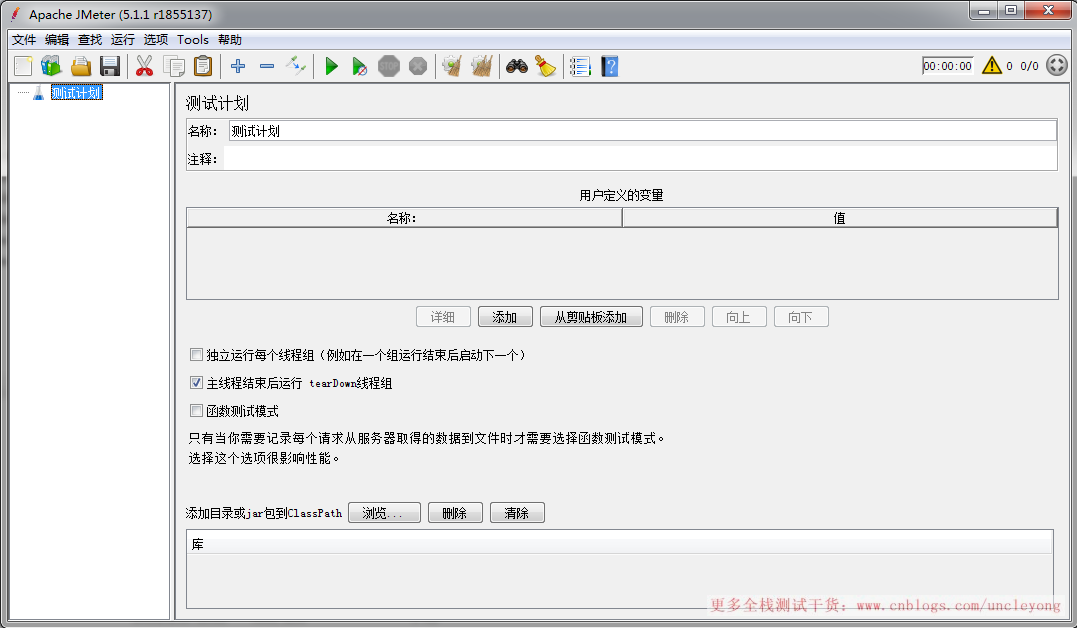Open the 编辑 menu
The image size is (1077, 628).
click(x=57, y=40)
